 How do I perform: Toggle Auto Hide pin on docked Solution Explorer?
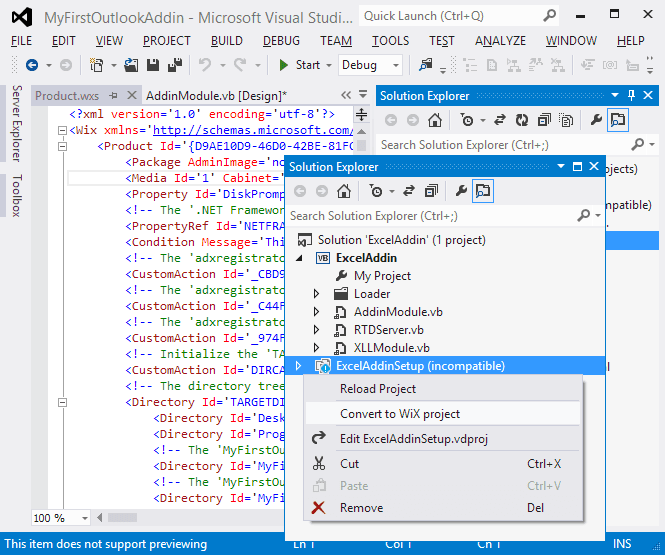coord(631,95)
